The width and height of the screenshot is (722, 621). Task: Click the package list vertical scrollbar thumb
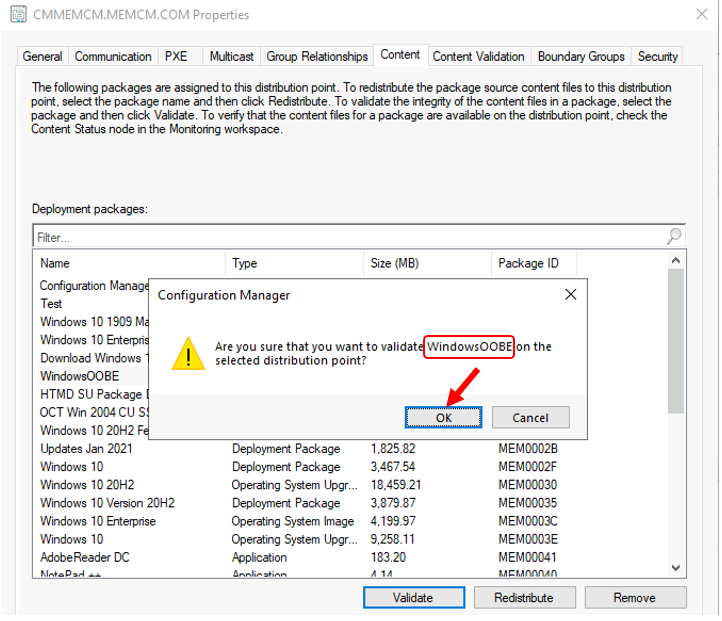click(x=675, y=341)
